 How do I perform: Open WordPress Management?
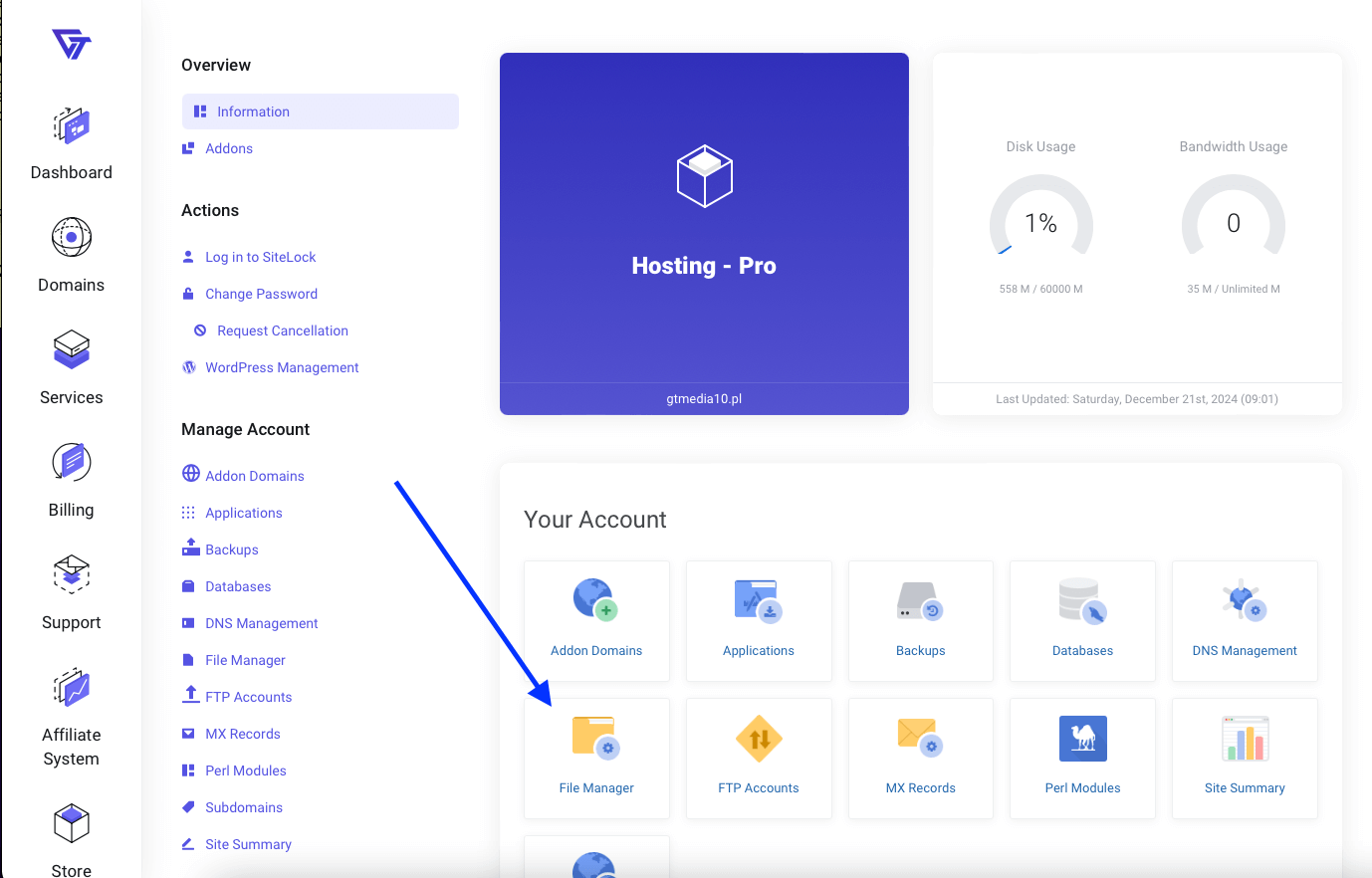coord(282,367)
